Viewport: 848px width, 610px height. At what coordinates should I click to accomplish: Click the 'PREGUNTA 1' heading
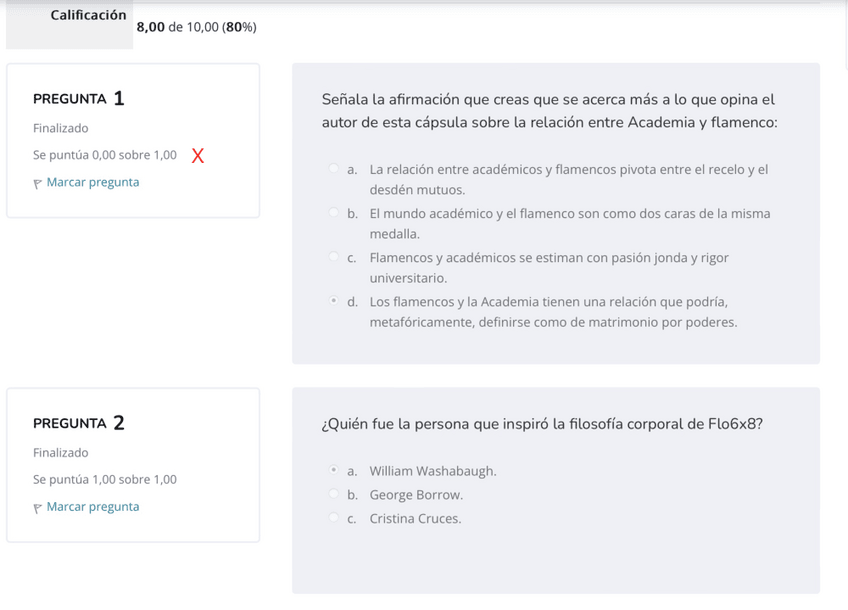tap(79, 99)
